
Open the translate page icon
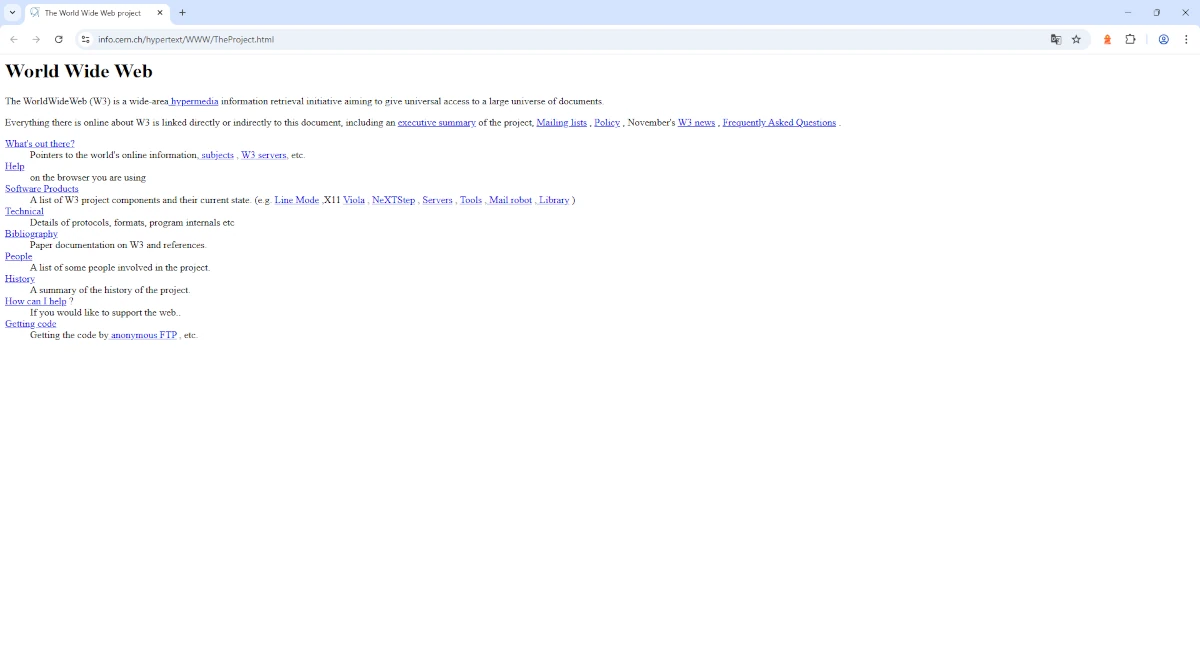pos(1055,39)
